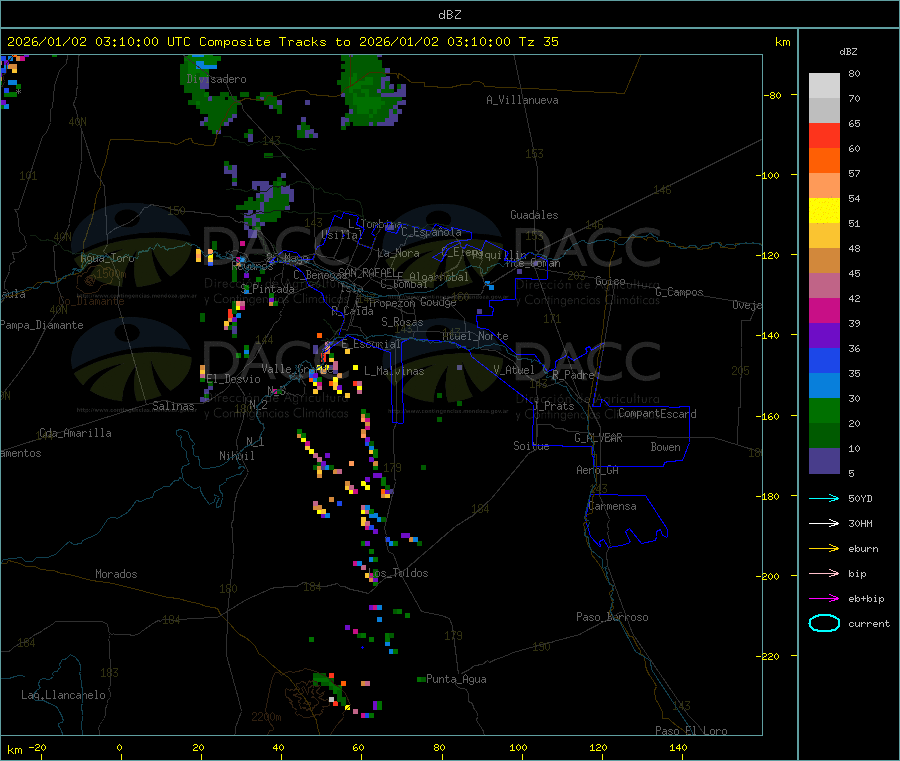The image size is (900, 761).
Task: Click the 'G_ALVEAR' map label
Action: coord(598,438)
